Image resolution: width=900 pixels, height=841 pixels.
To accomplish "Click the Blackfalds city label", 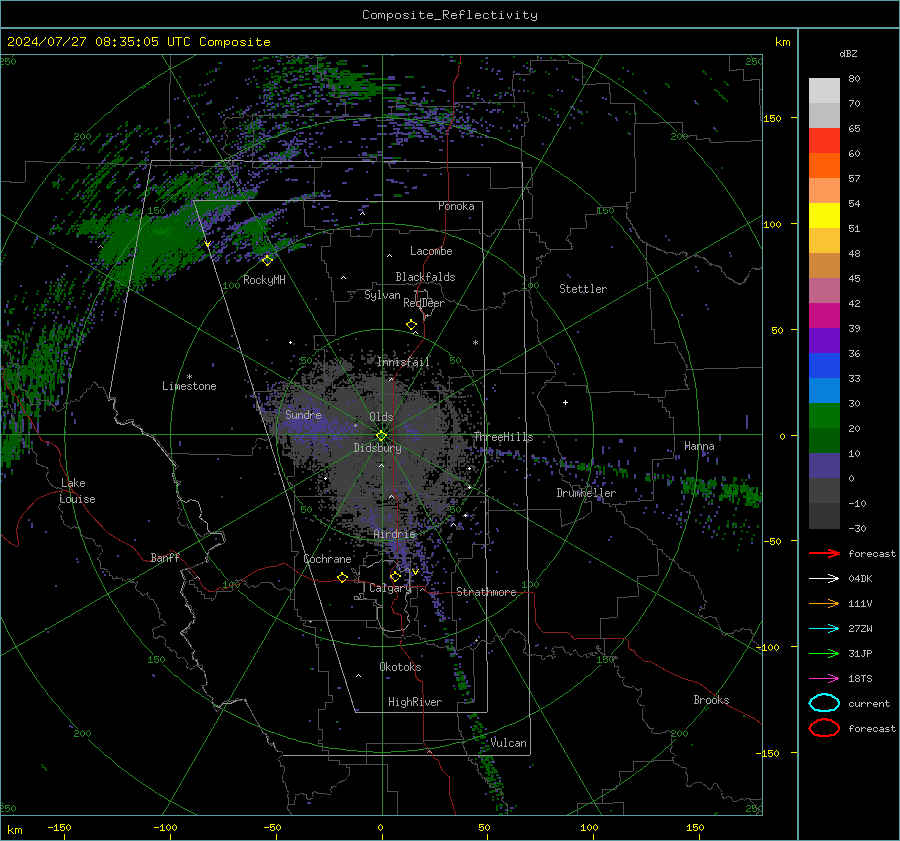I will tap(425, 277).
